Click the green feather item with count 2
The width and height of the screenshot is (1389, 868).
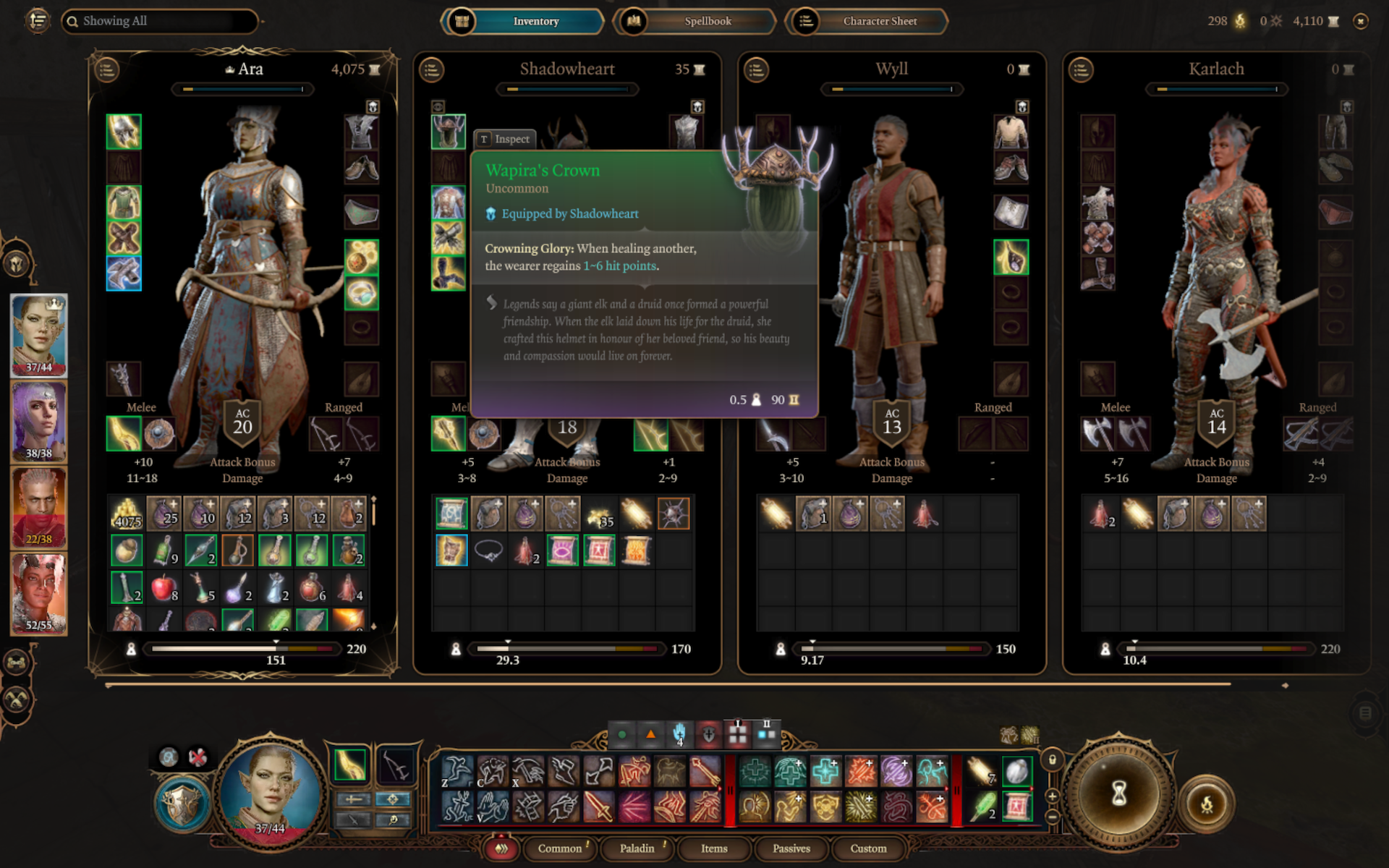point(982,807)
